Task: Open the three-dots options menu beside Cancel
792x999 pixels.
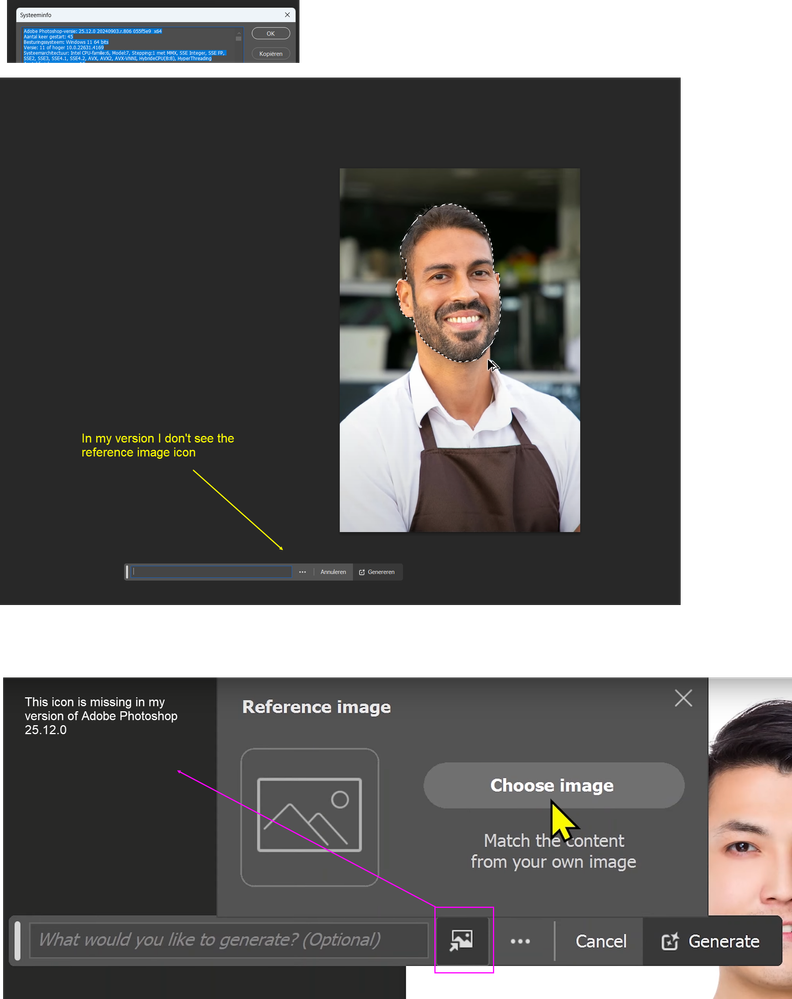Action: pos(520,941)
